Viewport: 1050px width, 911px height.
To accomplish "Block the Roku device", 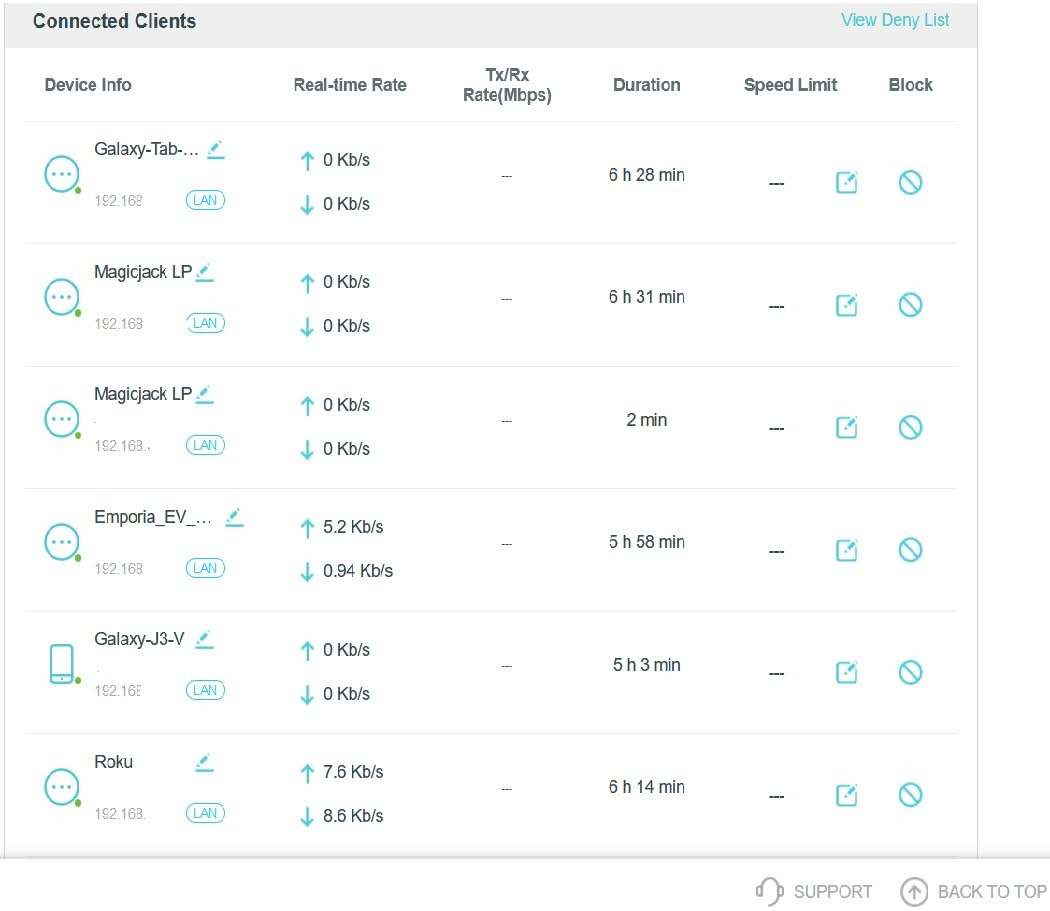I will pyautogui.click(x=910, y=795).
